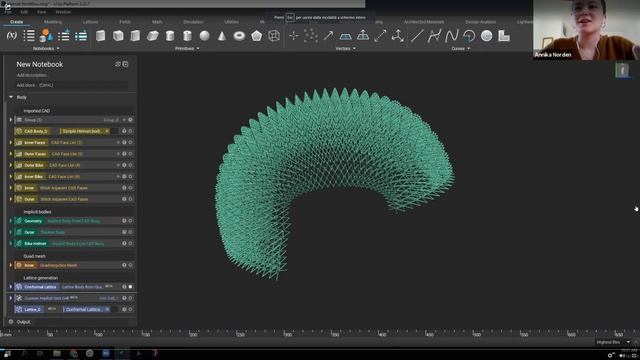Open the Vectors group dropdown
The height and width of the screenshot is (360, 640).
[345, 49]
